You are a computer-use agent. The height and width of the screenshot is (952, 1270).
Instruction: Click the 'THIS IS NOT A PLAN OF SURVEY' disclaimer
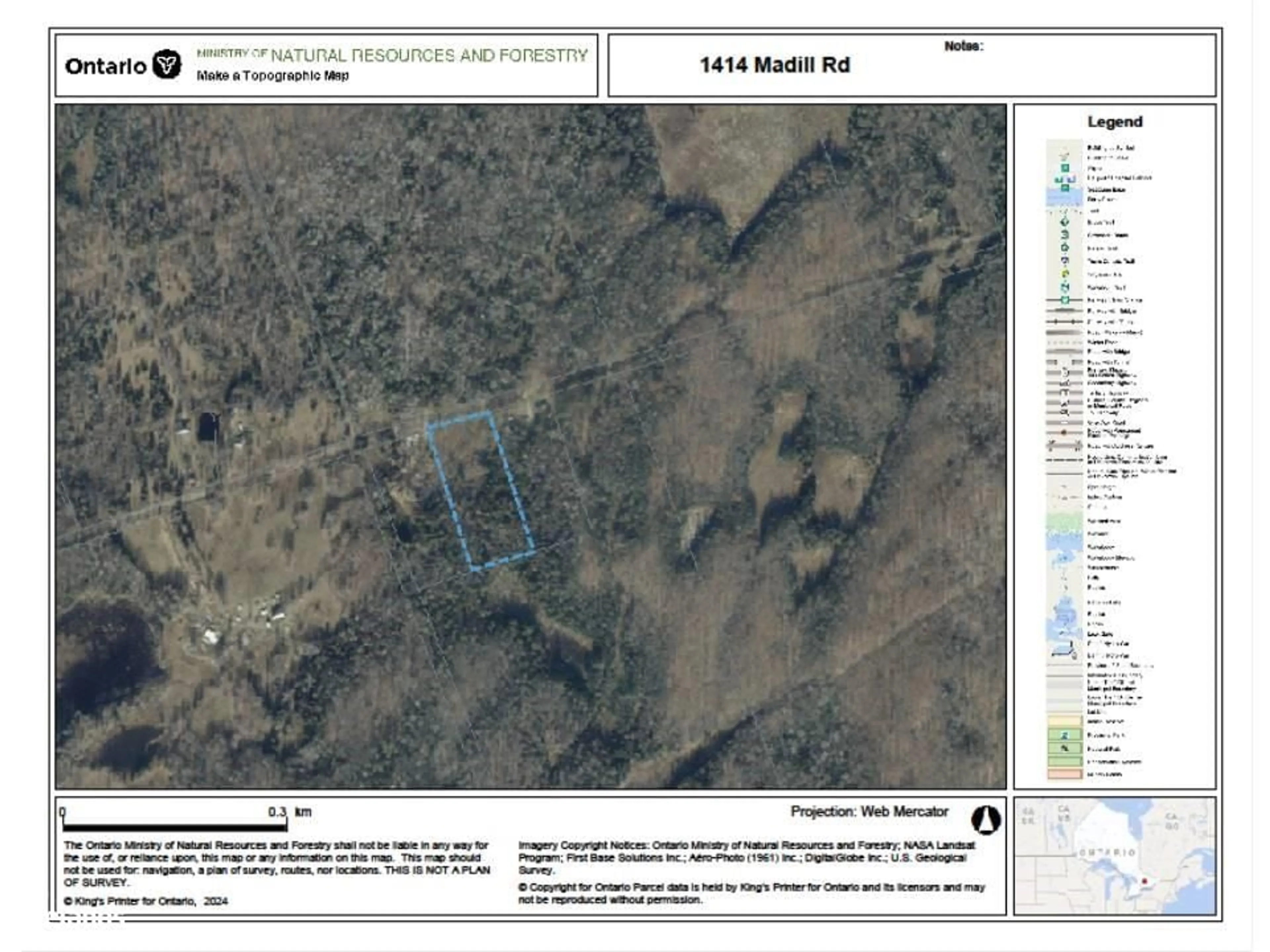277,876
